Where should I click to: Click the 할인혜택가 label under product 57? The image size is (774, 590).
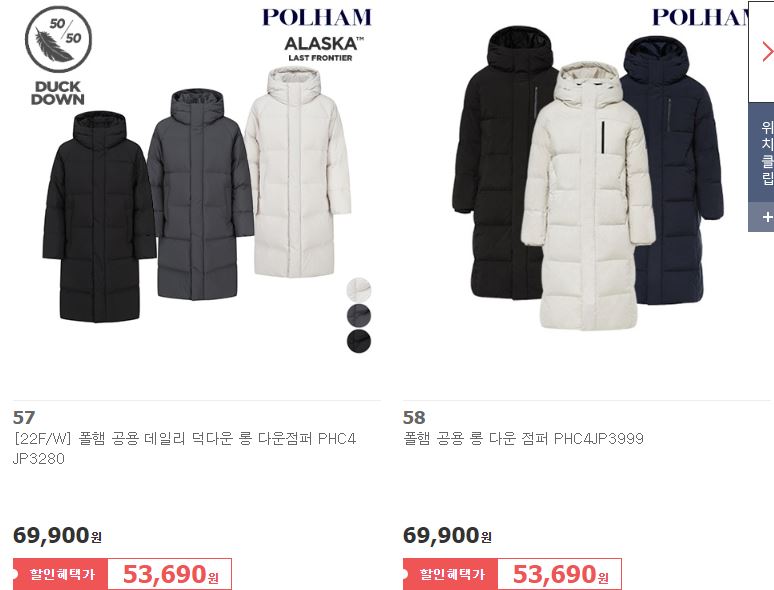pos(61,574)
